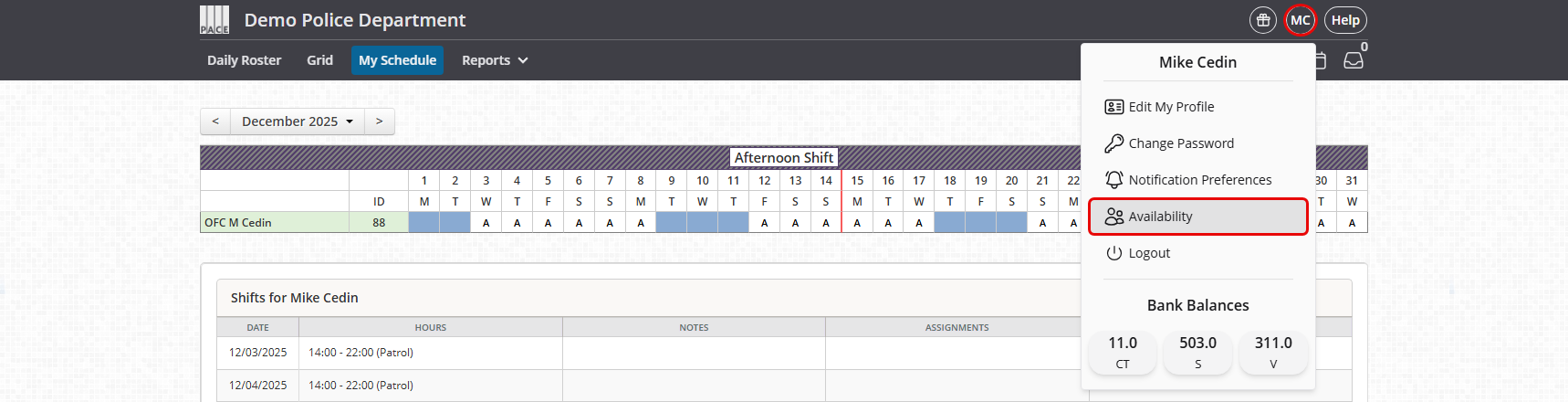Open the MC user avatar menu
Screen dimensions: 1568x402
click(x=1301, y=20)
